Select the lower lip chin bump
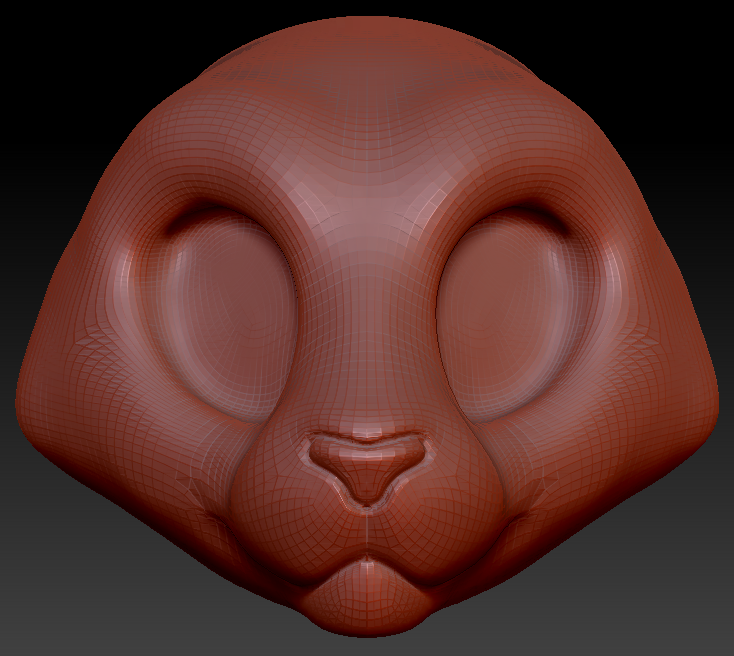The height and width of the screenshot is (656, 734). click(x=367, y=597)
